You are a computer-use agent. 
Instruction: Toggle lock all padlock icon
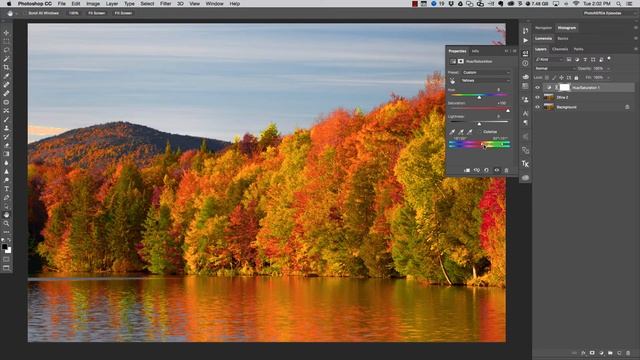pyautogui.click(x=576, y=78)
